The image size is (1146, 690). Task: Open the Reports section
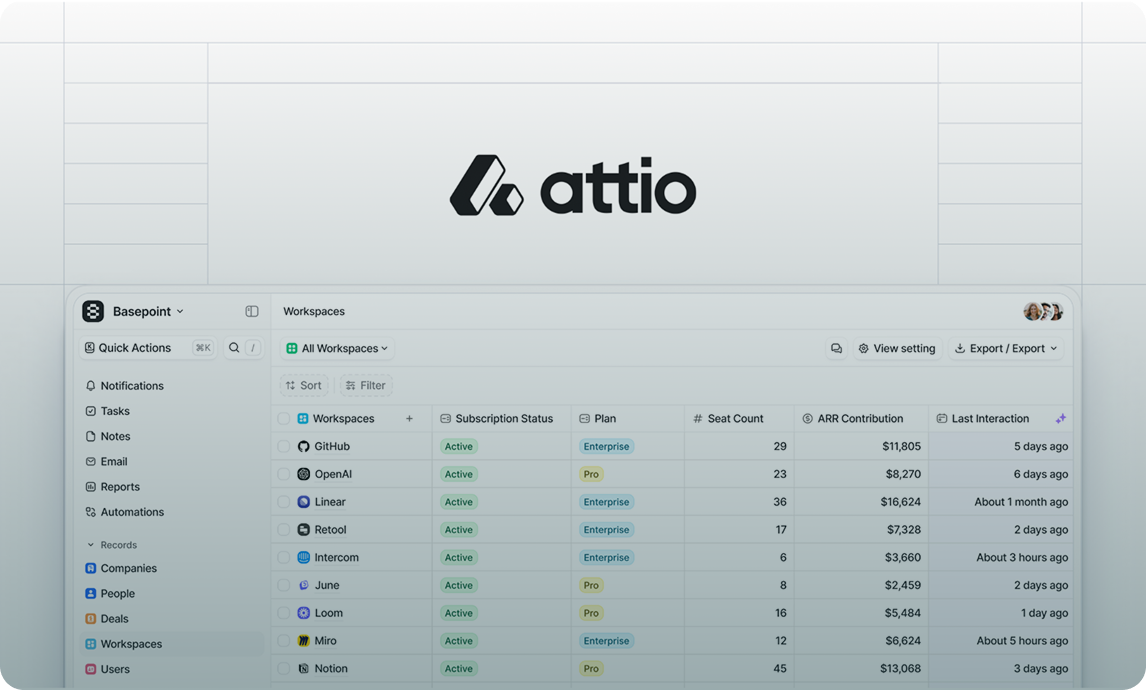117,486
